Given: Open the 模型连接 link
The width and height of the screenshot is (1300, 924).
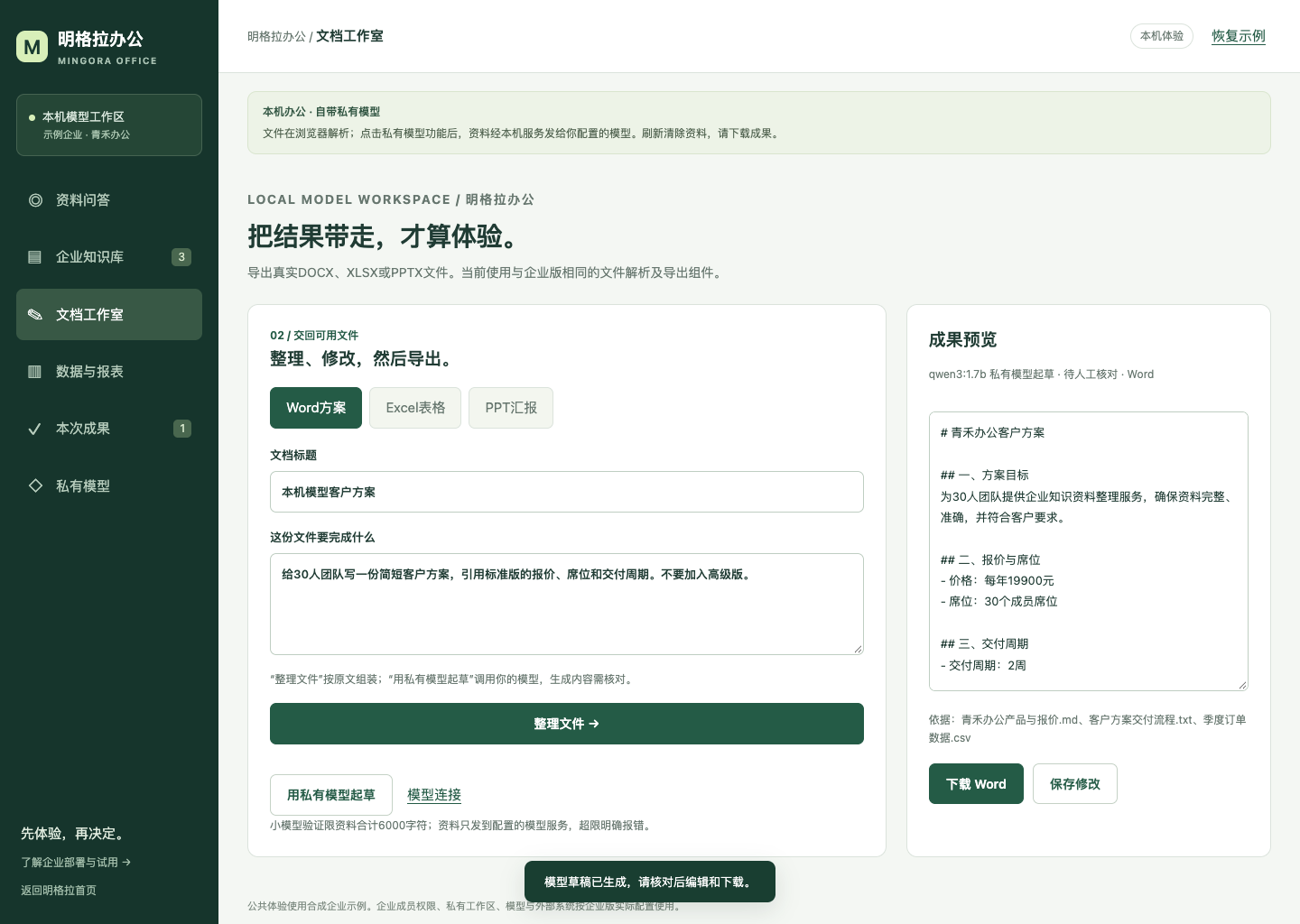Looking at the screenshot, I should [x=434, y=795].
